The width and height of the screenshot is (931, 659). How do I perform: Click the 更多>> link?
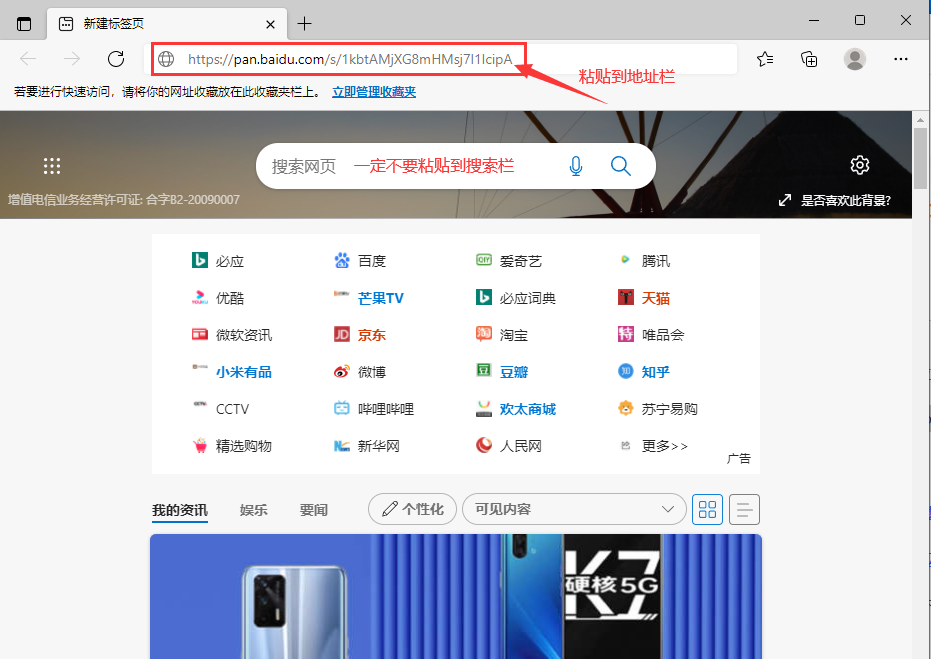(x=654, y=446)
